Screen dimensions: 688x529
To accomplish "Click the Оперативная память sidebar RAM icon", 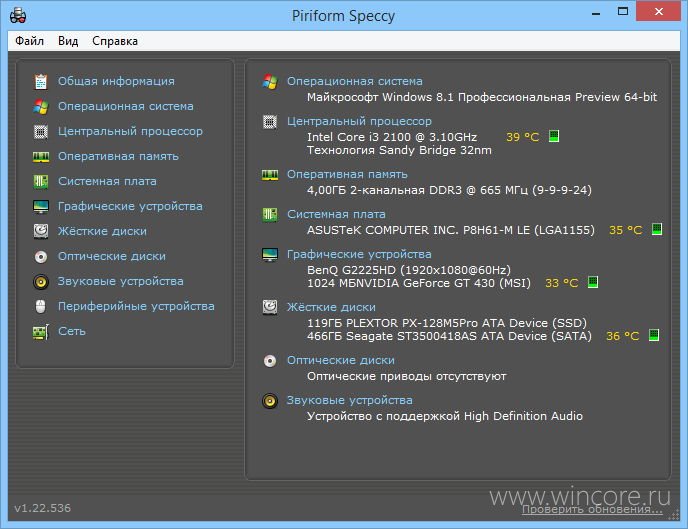I will pyautogui.click(x=41, y=157).
